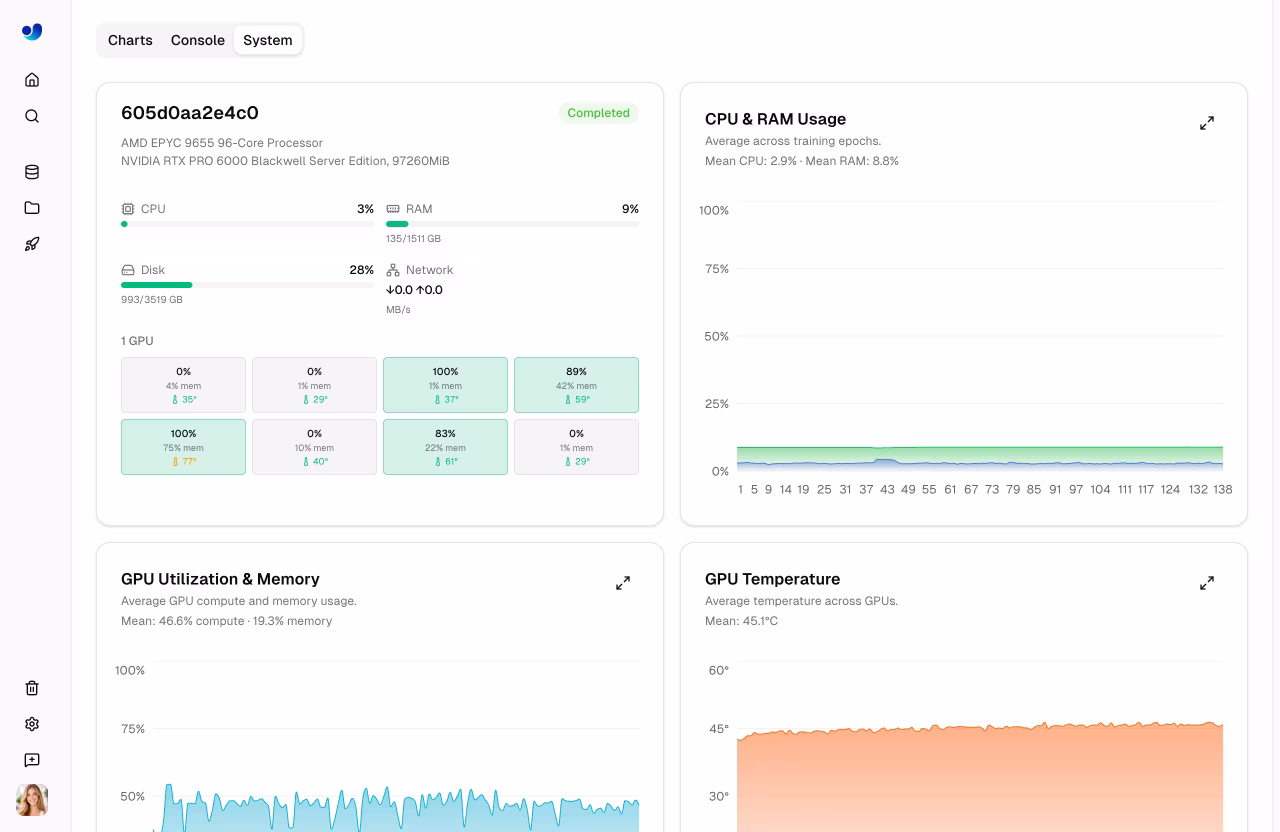Click the CPU chip icon
Screen dimensions: 1280x832
click(x=128, y=209)
